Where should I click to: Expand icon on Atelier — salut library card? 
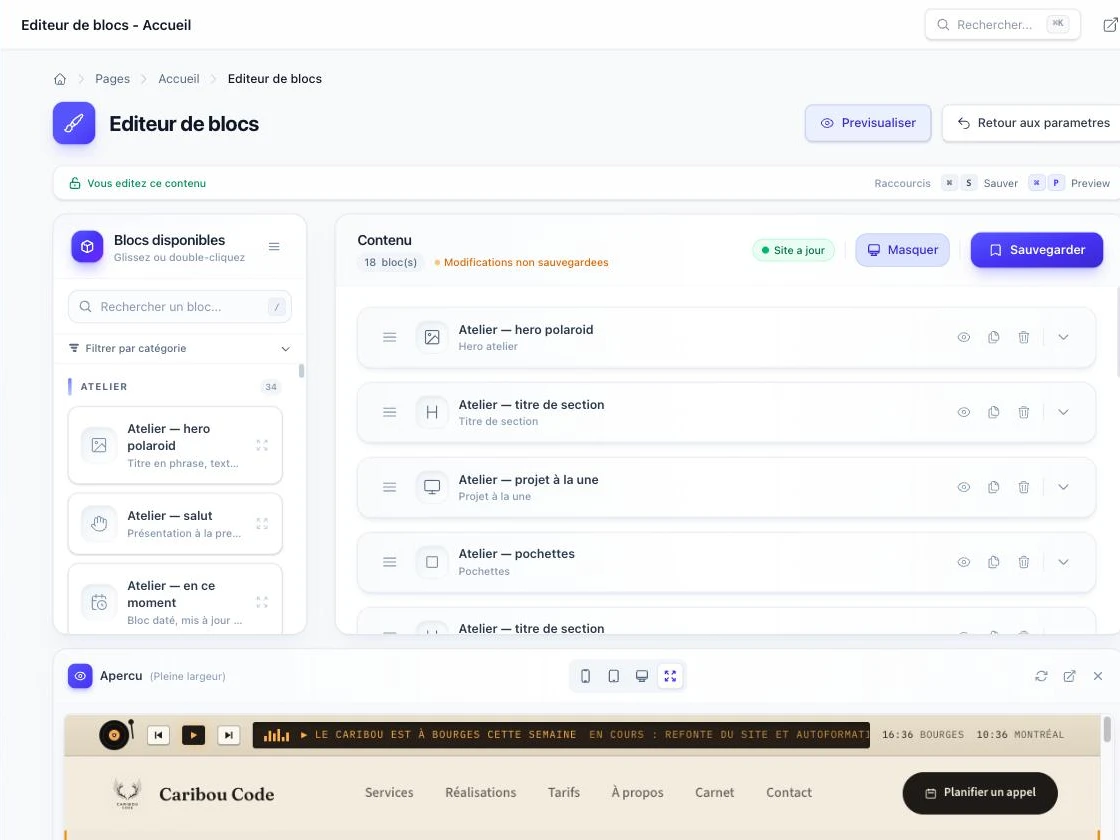click(x=262, y=524)
